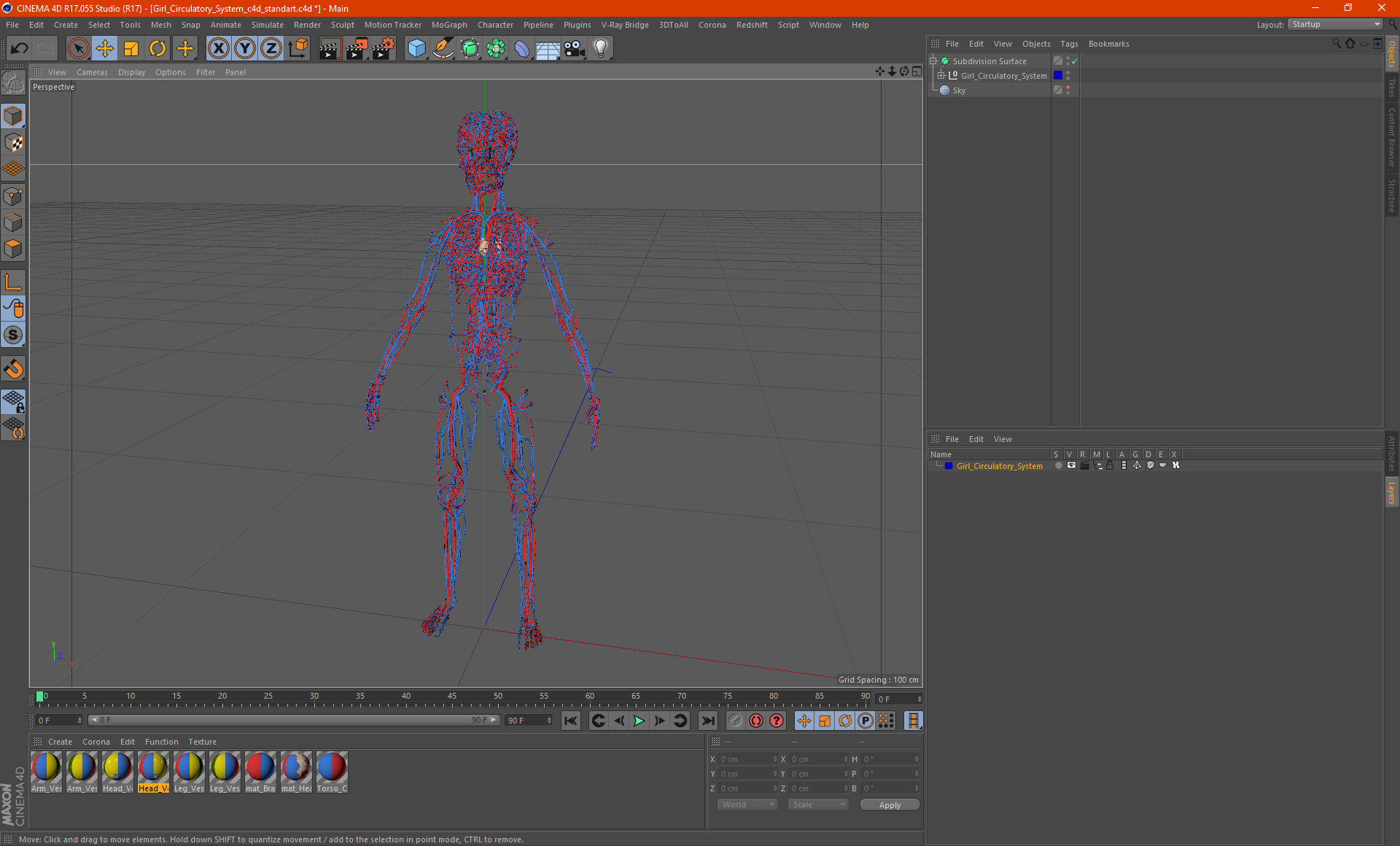Image resolution: width=1400 pixels, height=846 pixels.
Task: Open the spline Pen tool
Action: pyautogui.click(x=443, y=49)
